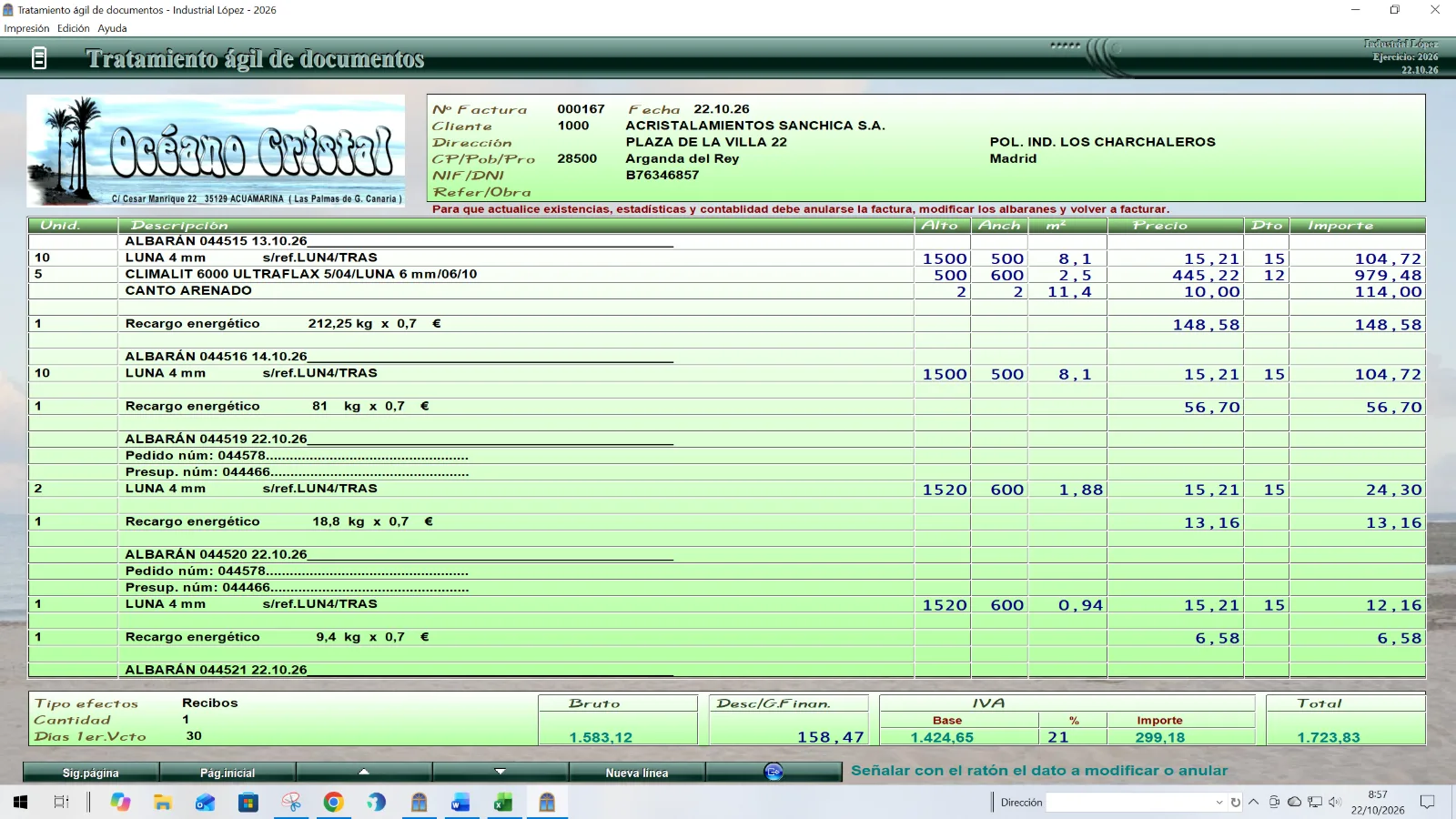Viewport: 1456px width, 819px height.
Task: Open Excel from the taskbar
Action: [503, 802]
